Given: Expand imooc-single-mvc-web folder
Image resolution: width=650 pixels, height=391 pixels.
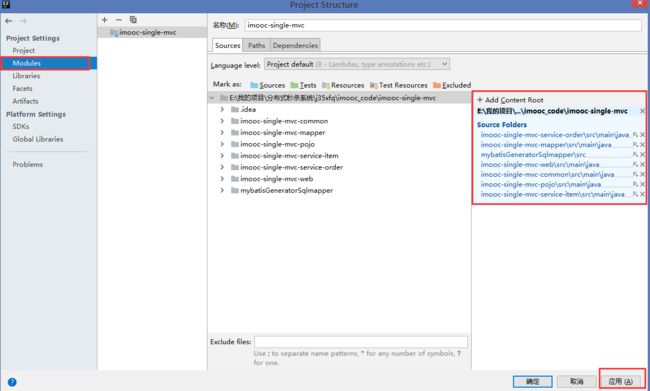Looking at the screenshot, I should 222,179.
